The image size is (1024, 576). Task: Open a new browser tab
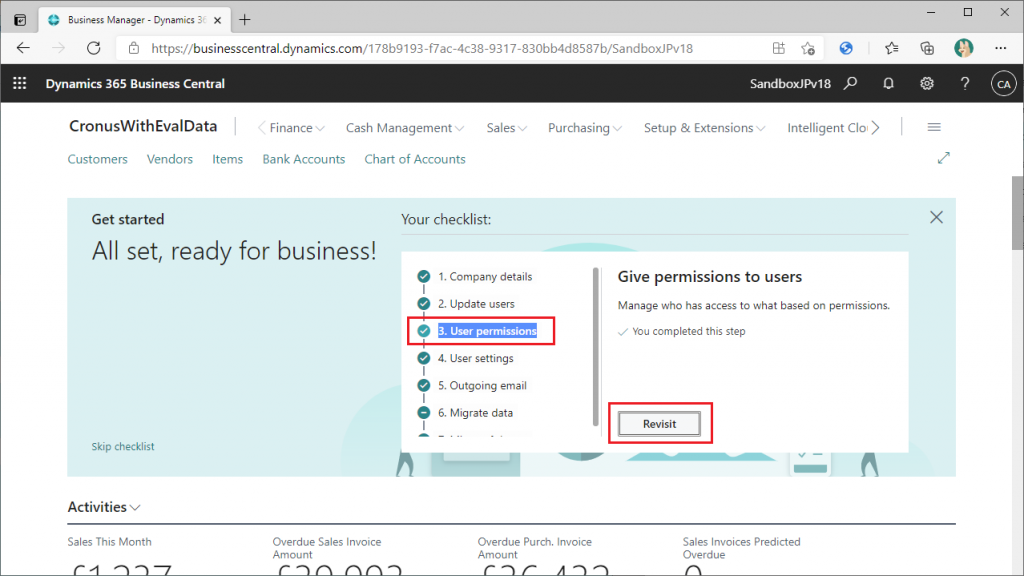[245, 20]
